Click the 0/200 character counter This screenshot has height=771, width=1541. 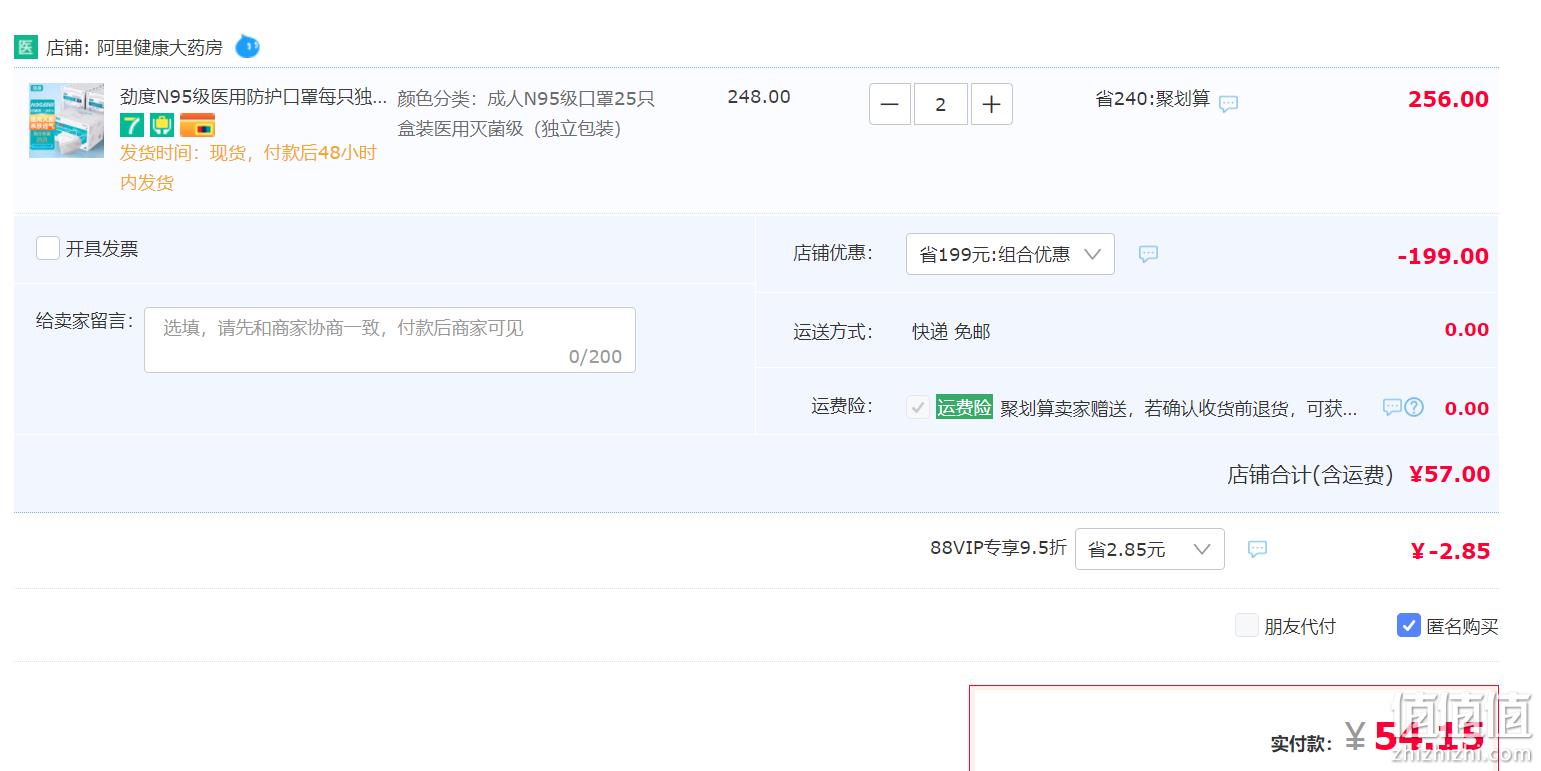tap(595, 356)
